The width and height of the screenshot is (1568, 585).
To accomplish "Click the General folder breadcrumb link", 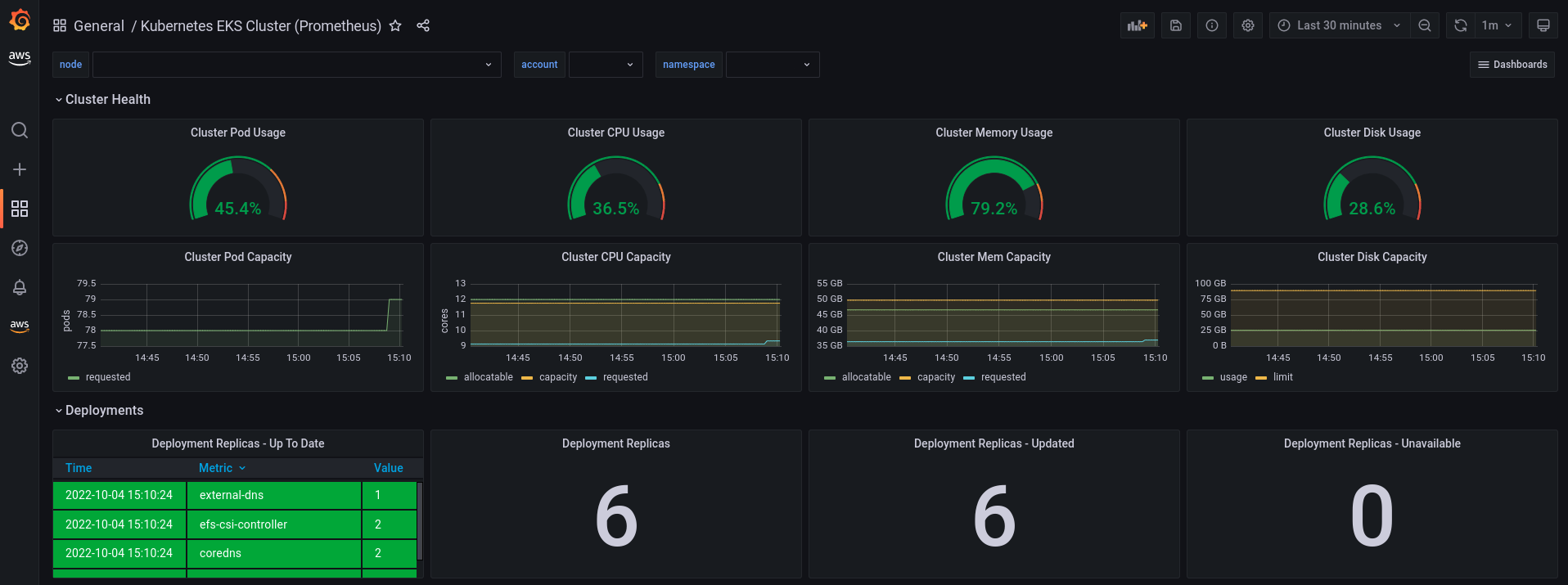I will pyautogui.click(x=99, y=26).
